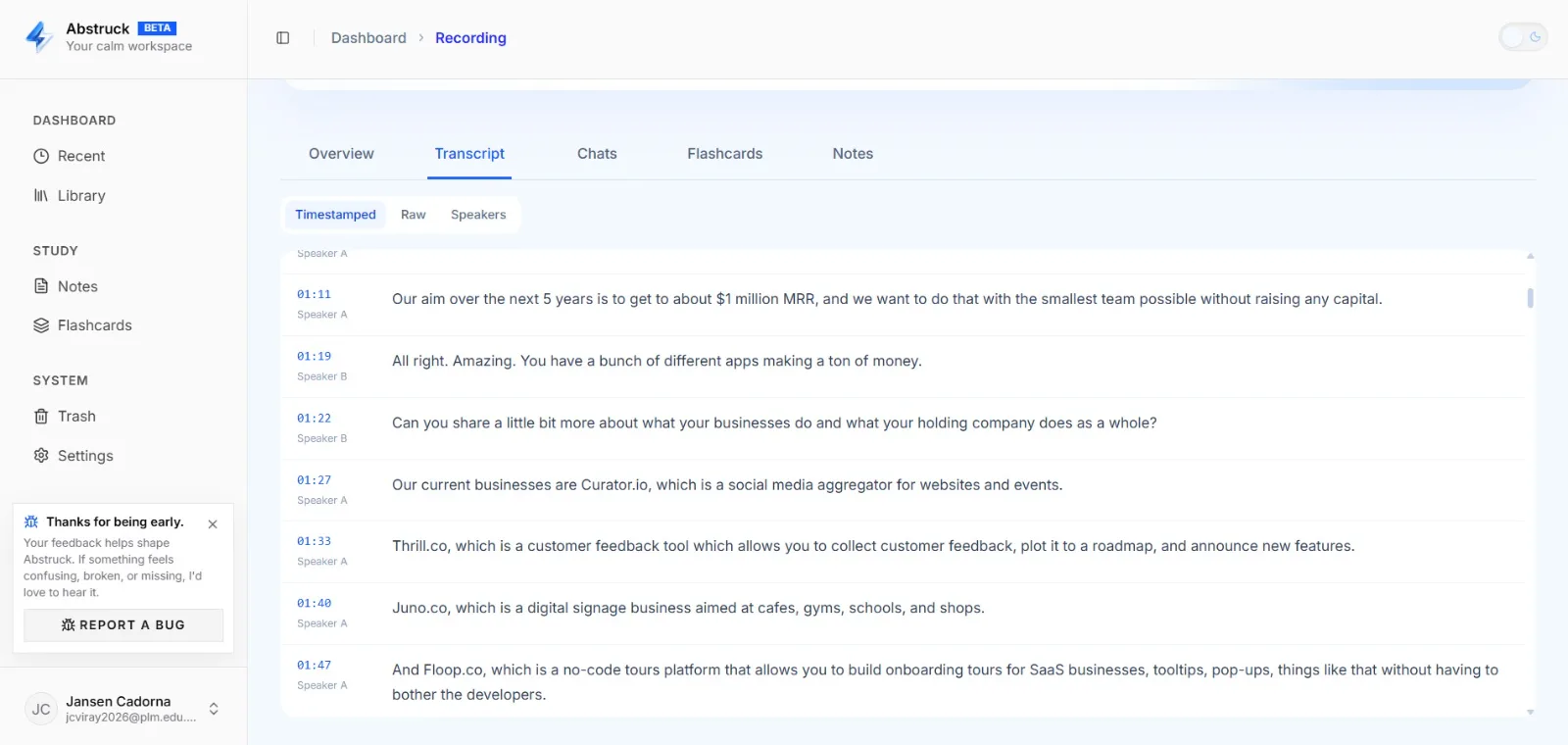Open Library via its books icon

[41, 195]
